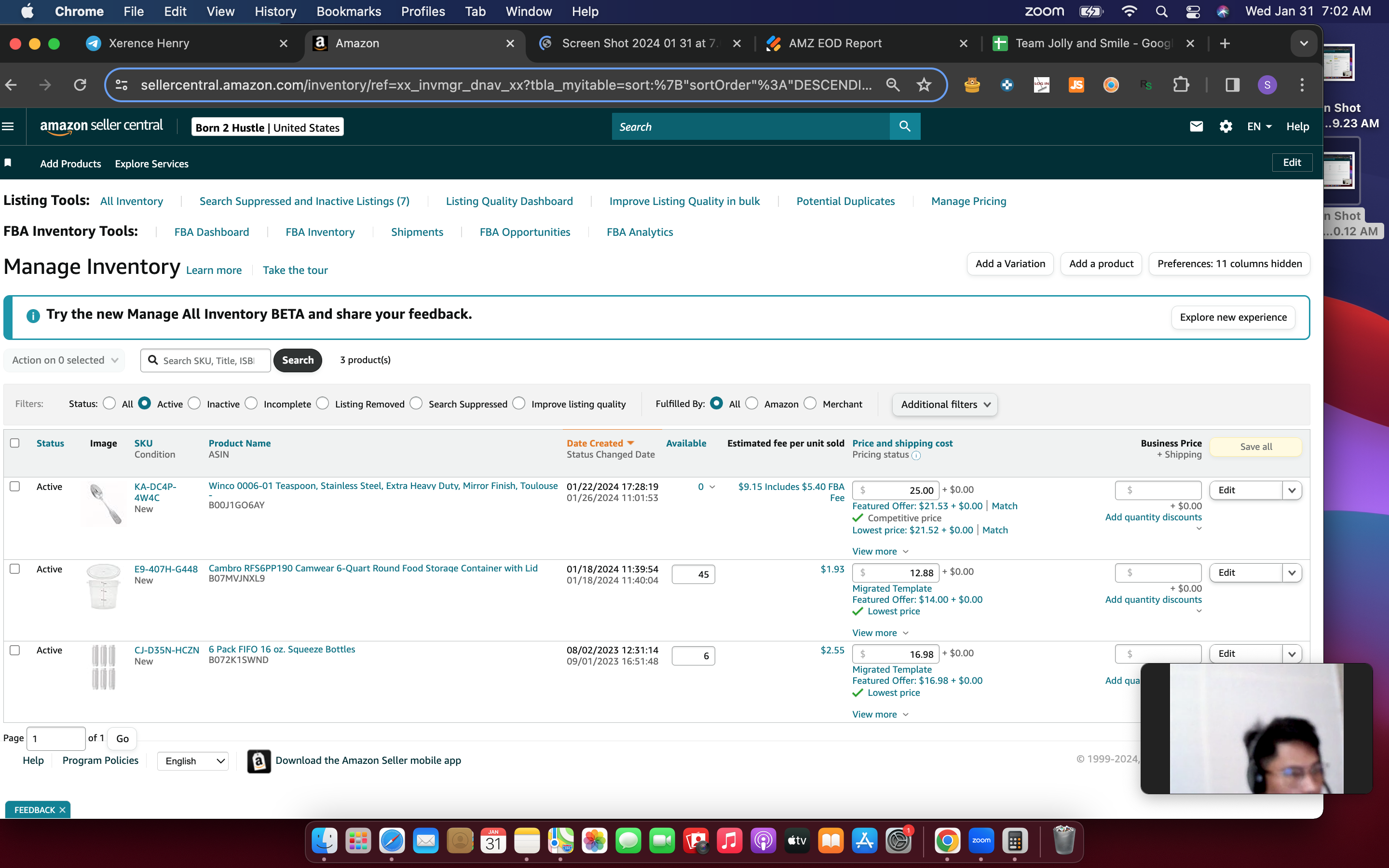Open the FBA Dashboard link
The height and width of the screenshot is (868, 1389).
211,232
